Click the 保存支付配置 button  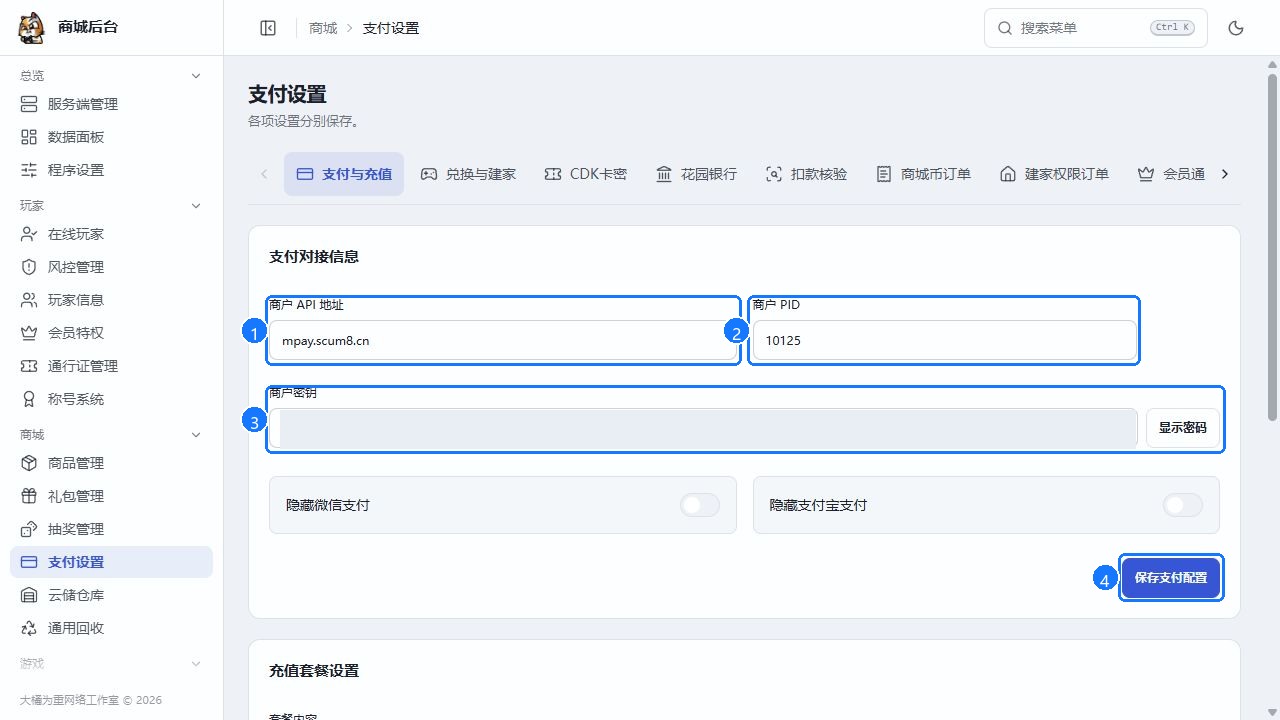[x=1171, y=578]
